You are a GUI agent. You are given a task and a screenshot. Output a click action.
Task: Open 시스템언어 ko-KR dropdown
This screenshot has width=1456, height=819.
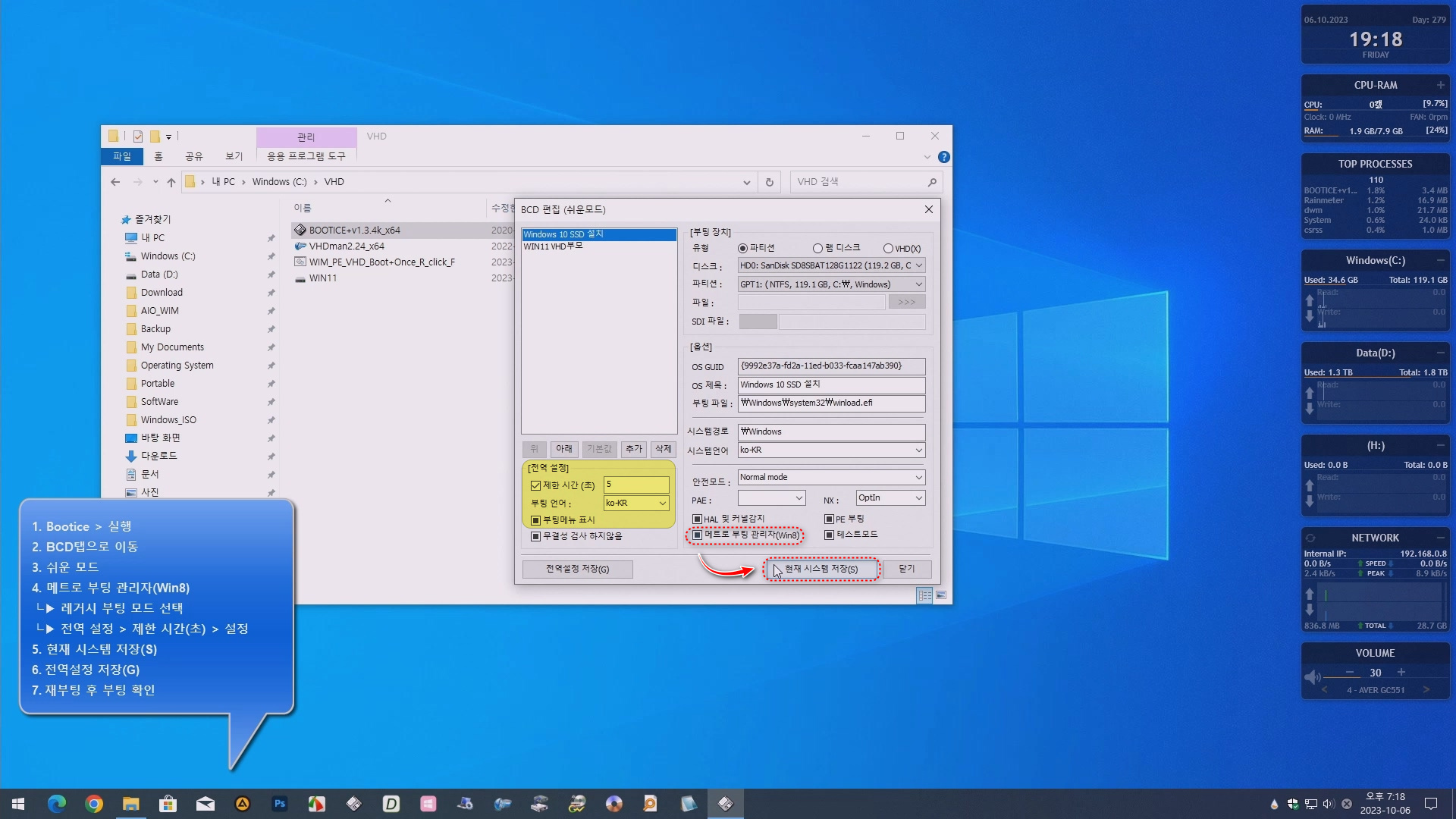831,450
